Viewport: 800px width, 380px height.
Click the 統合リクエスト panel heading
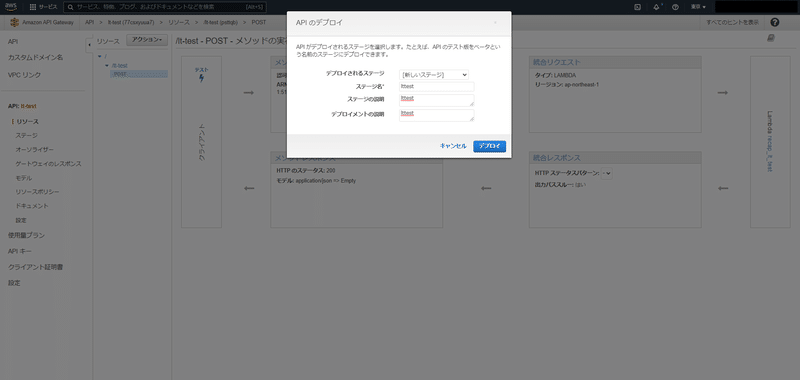click(556, 62)
